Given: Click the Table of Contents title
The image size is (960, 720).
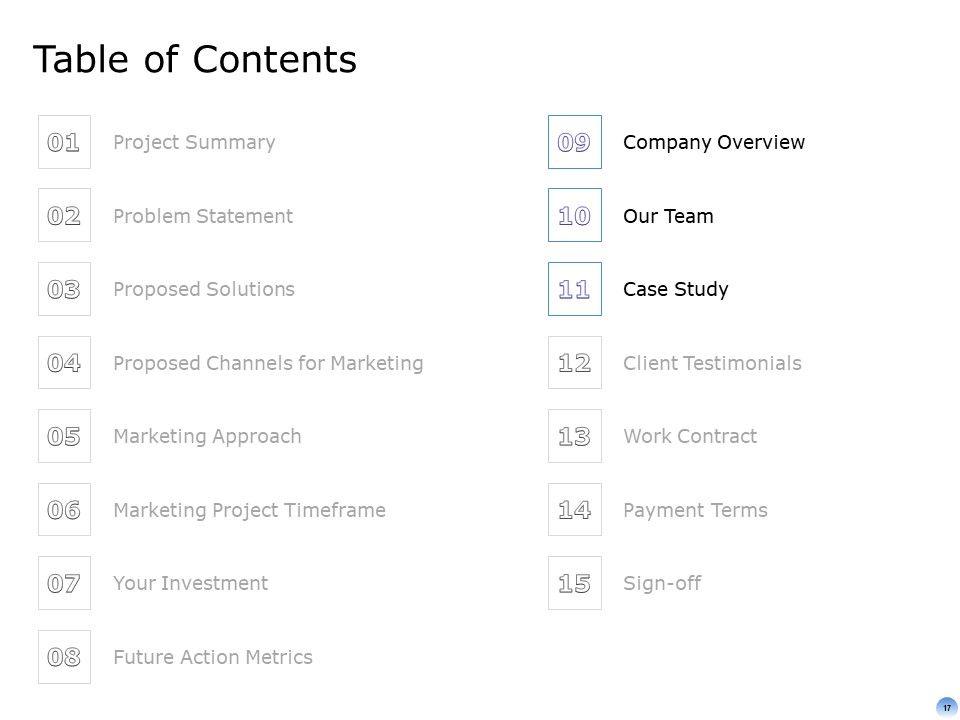Looking at the screenshot, I should [195, 59].
